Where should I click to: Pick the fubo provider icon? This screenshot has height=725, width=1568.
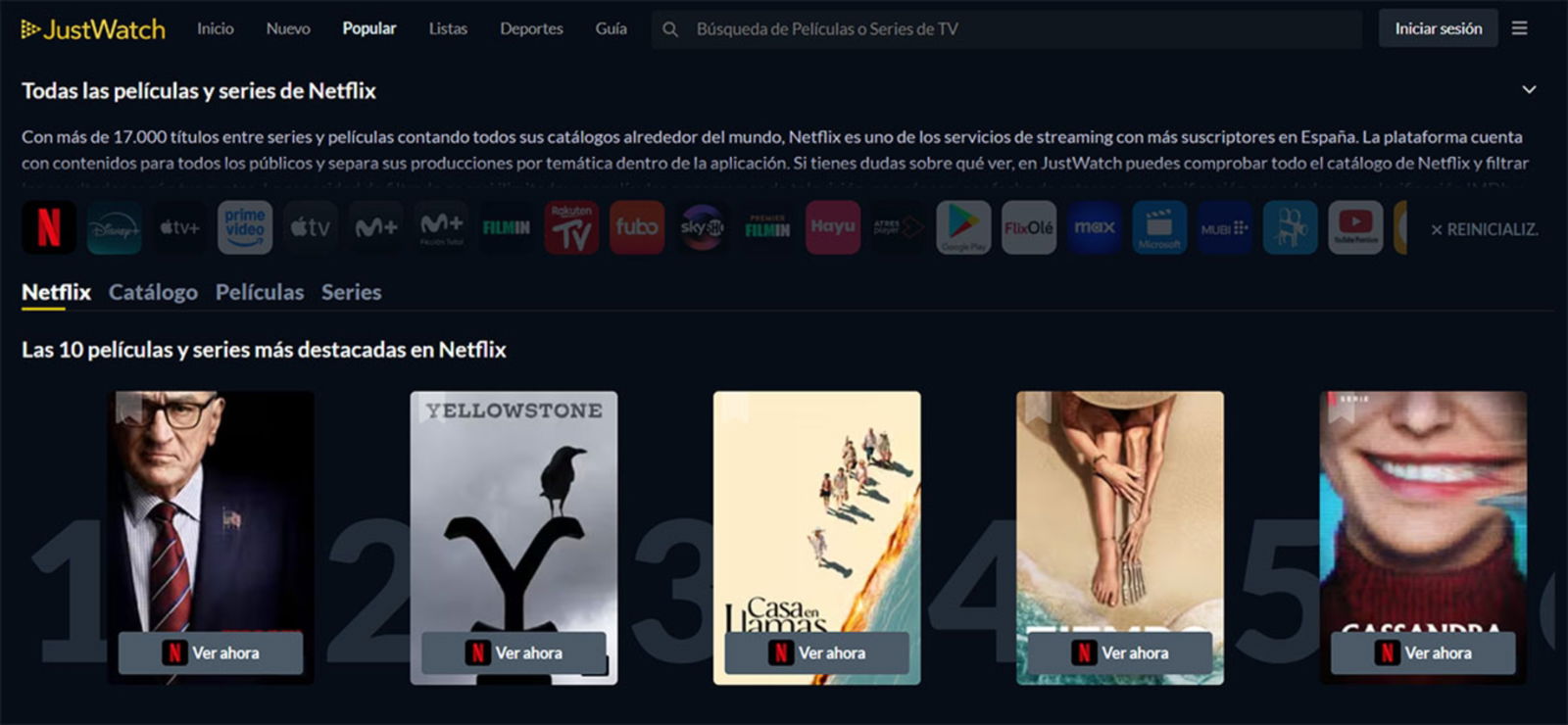pyautogui.click(x=637, y=227)
